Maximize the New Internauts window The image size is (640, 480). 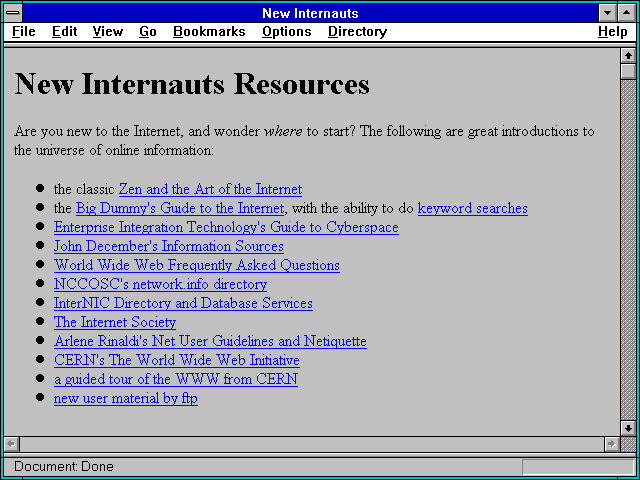pyautogui.click(x=627, y=13)
